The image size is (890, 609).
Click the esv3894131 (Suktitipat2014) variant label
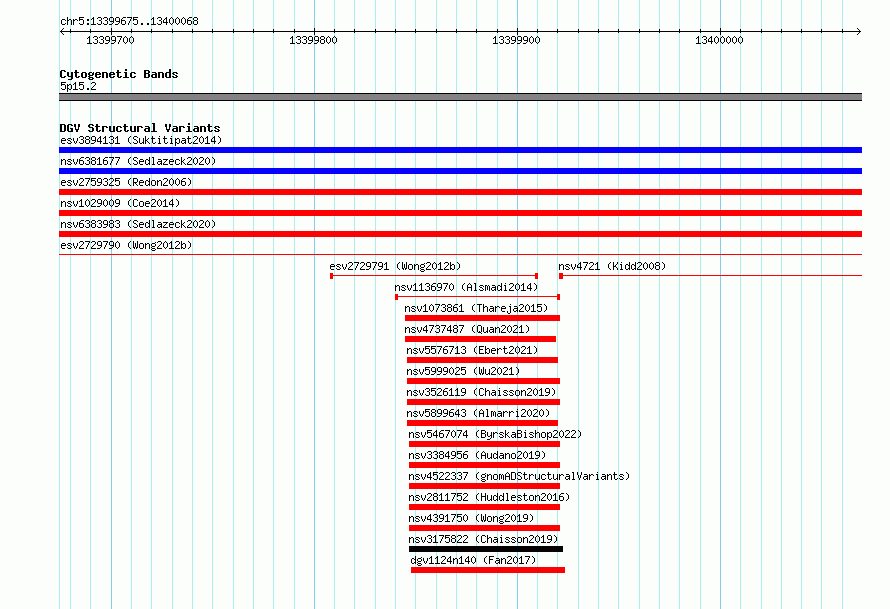click(x=141, y=140)
